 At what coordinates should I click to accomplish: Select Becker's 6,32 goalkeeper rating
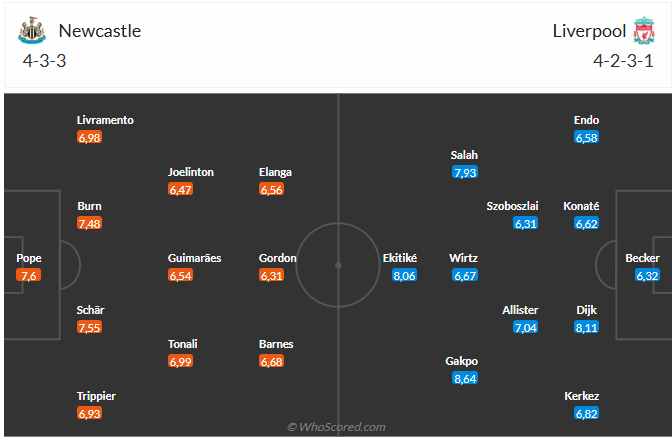tap(647, 275)
